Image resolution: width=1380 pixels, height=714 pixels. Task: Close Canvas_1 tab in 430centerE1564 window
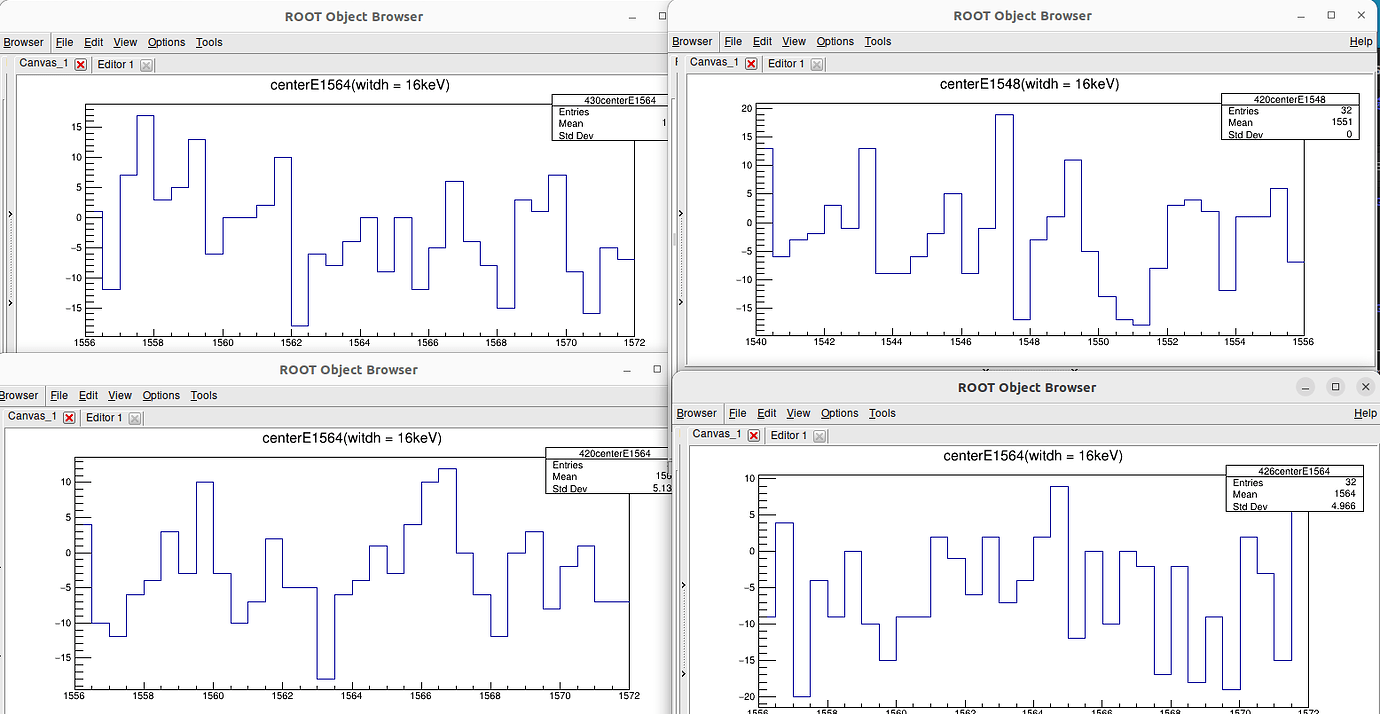[81, 65]
